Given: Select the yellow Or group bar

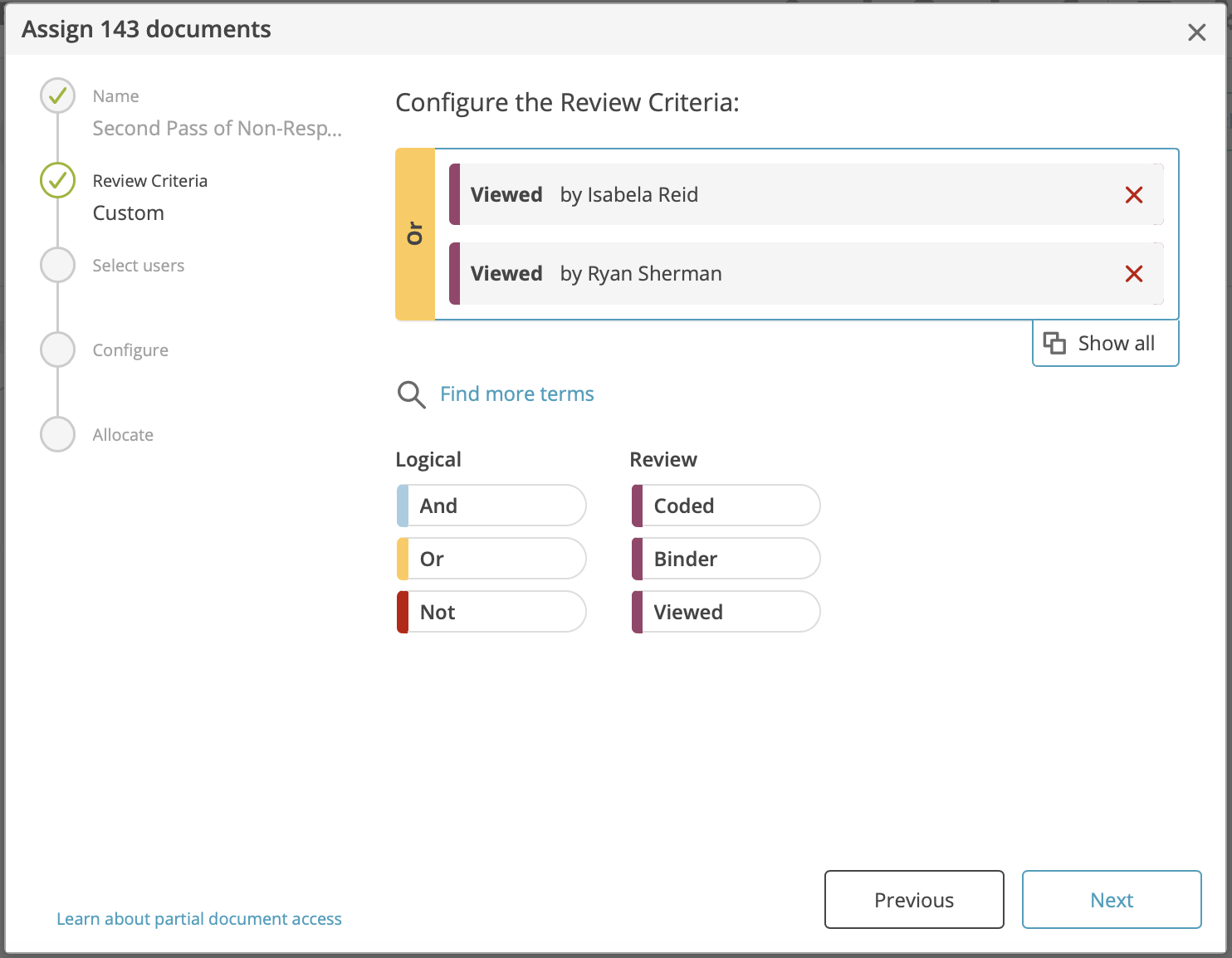Looking at the screenshot, I should tap(415, 234).
